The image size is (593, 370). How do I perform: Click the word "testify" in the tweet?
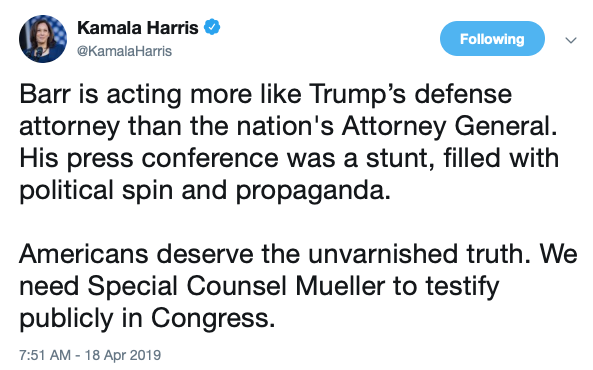[x=463, y=287]
